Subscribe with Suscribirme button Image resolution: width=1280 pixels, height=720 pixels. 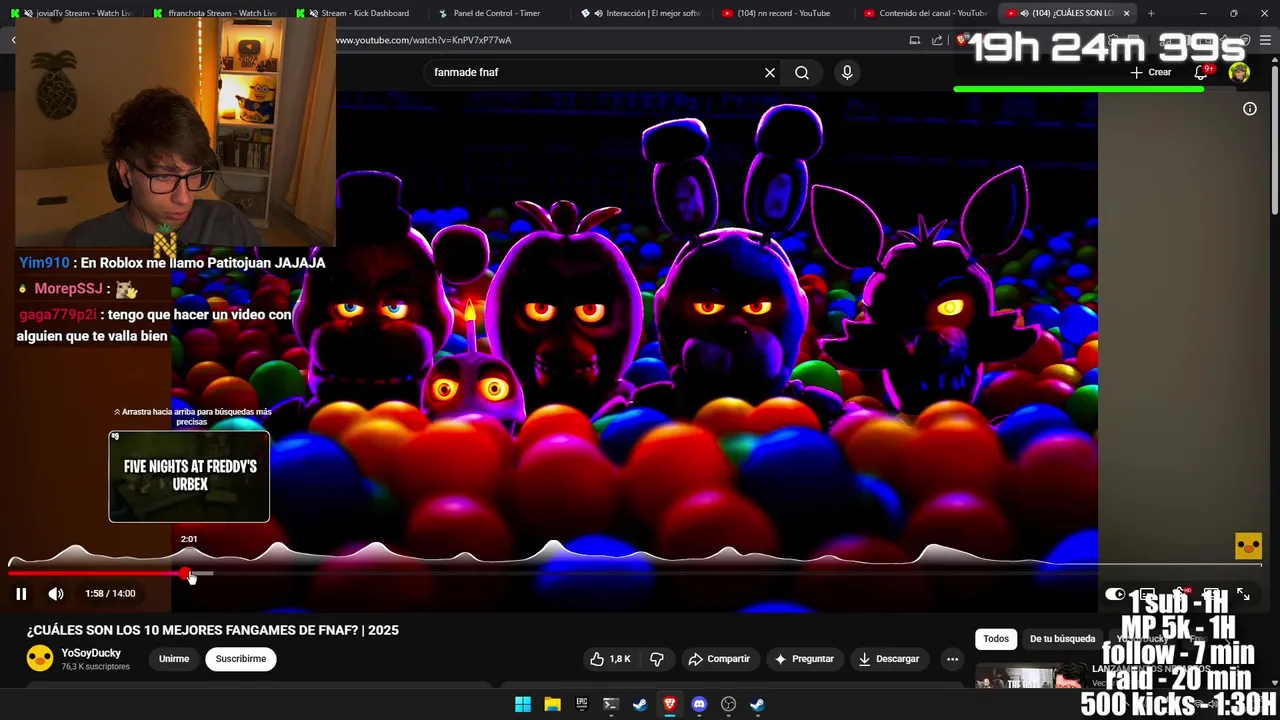(241, 659)
